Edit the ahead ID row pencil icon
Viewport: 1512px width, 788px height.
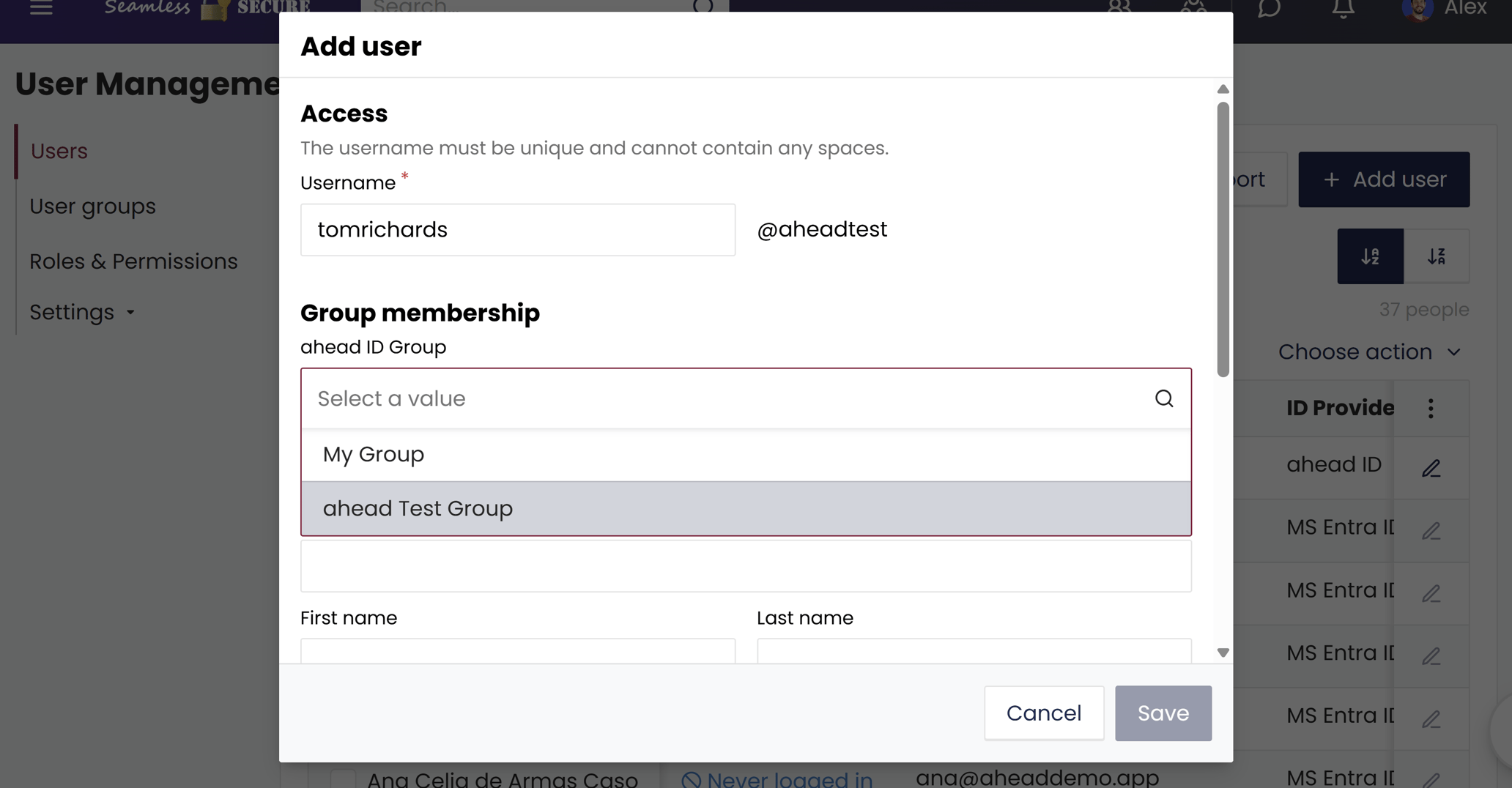click(x=1431, y=468)
